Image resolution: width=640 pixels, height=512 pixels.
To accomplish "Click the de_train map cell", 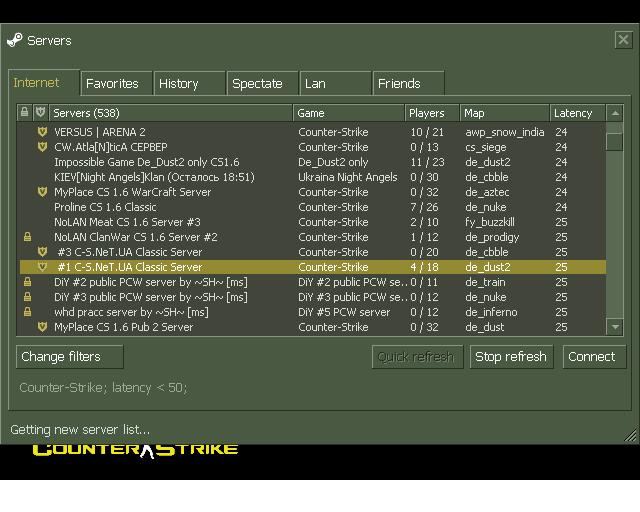I will click(x=485, y=282).
